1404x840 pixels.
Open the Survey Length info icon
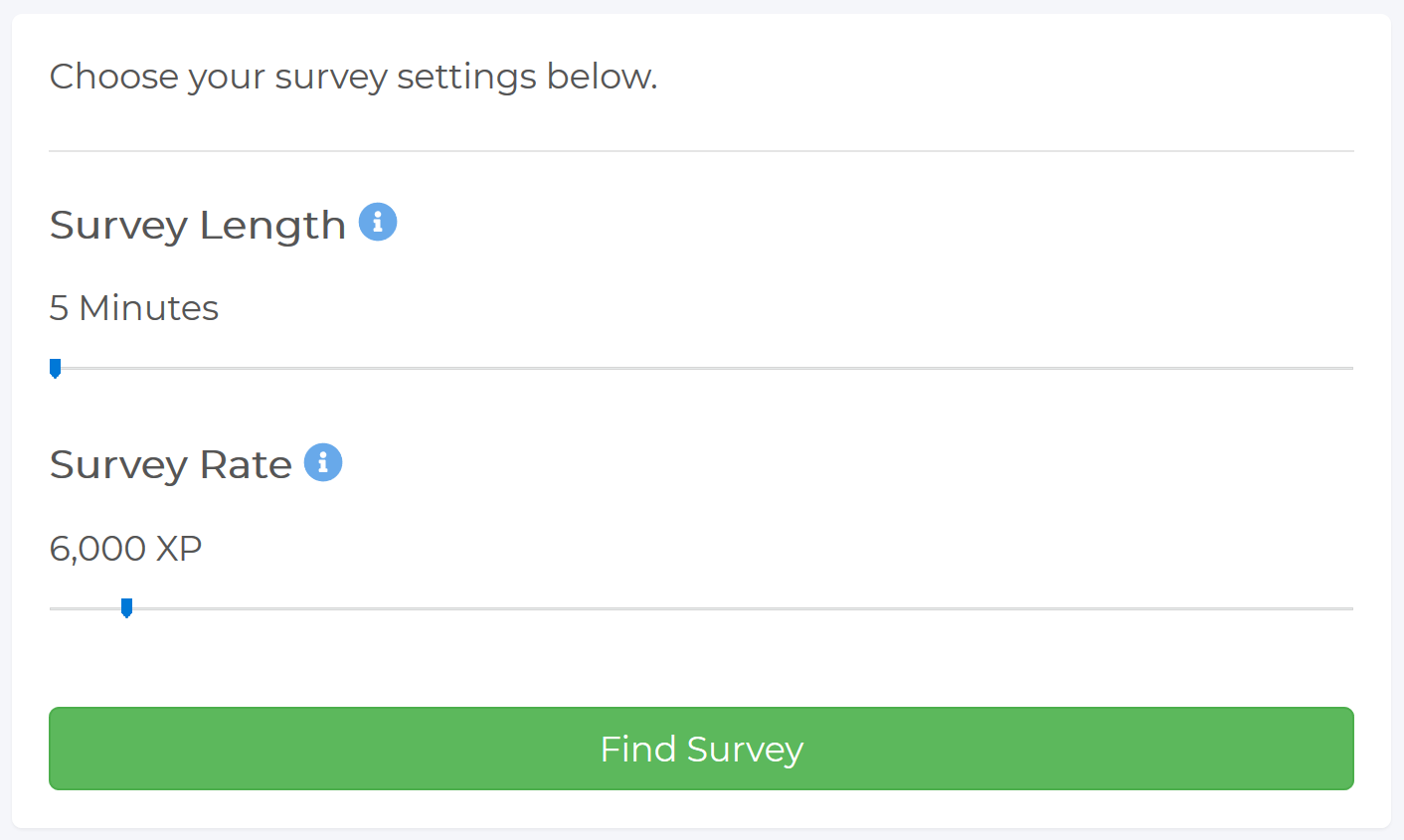point(378,222)
